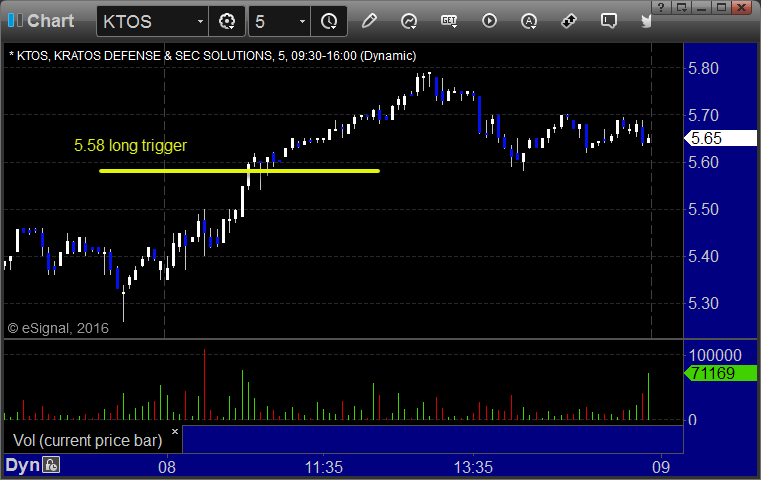Screen dimensions: 761x480
Task: Open the studies chart-line icon menu
Action: [x=409, y=21]
